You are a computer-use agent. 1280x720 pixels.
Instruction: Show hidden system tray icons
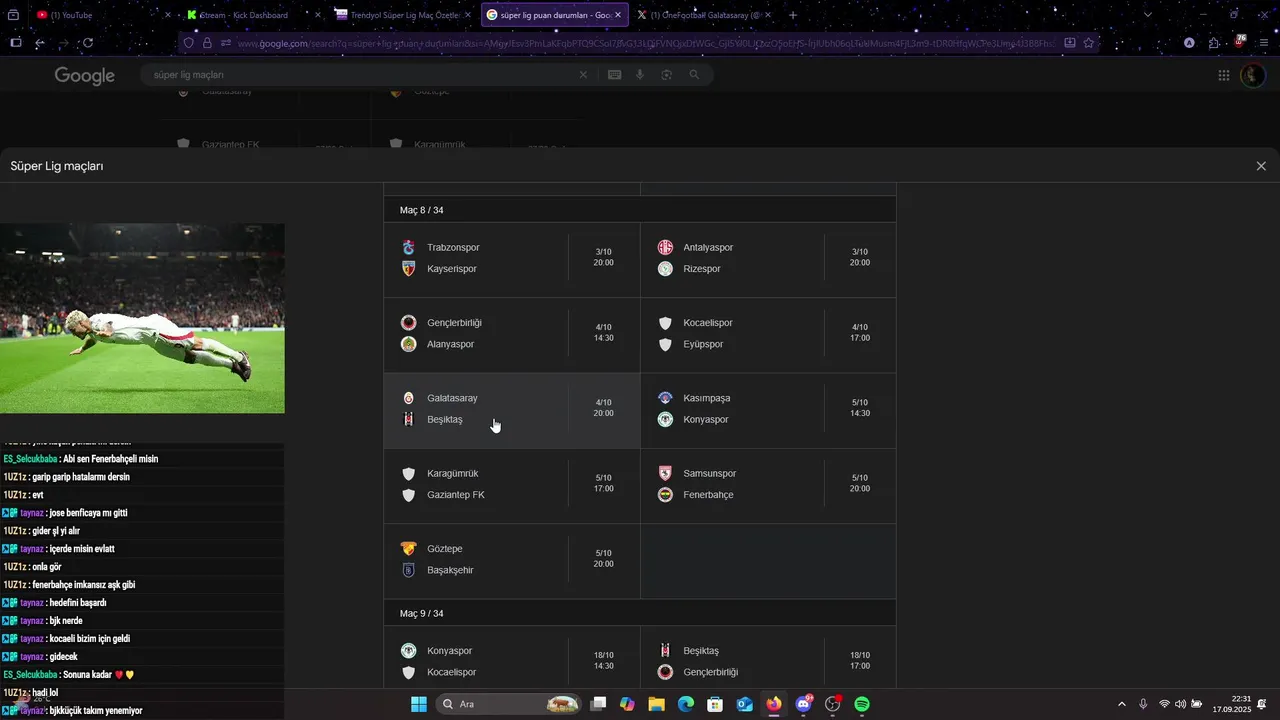click(x=1121, y=704)
